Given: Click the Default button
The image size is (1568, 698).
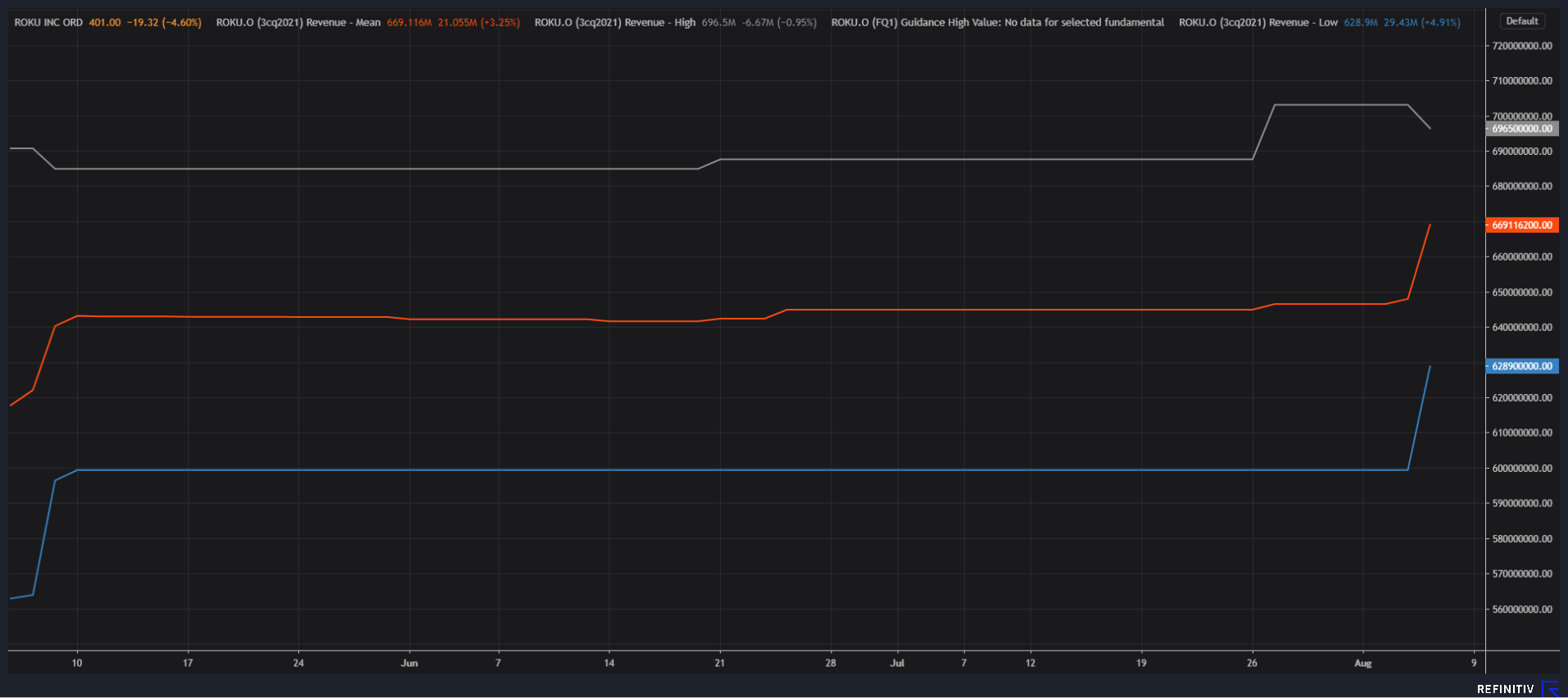Looking at the screenshot, I should point(1522,21).
